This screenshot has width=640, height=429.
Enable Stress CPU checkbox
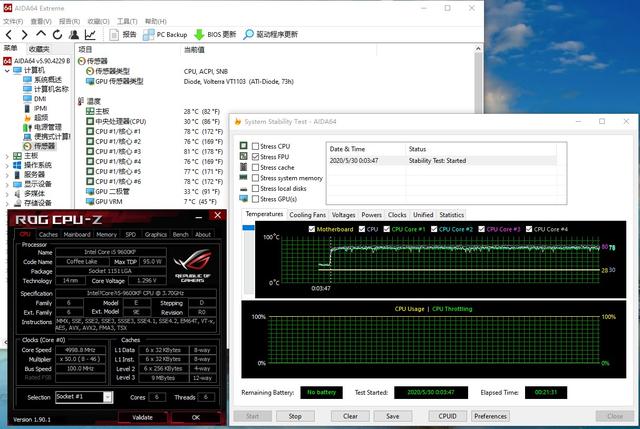(256, 146)
